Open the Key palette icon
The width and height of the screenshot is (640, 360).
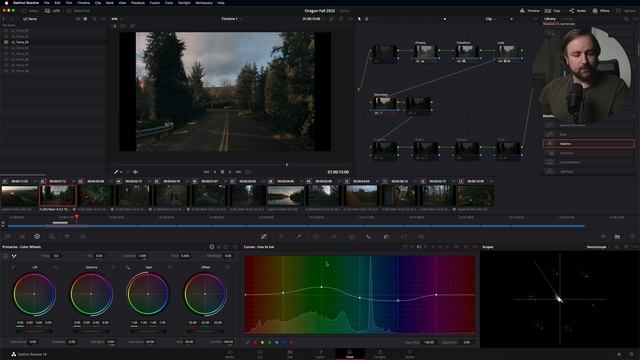386,236
